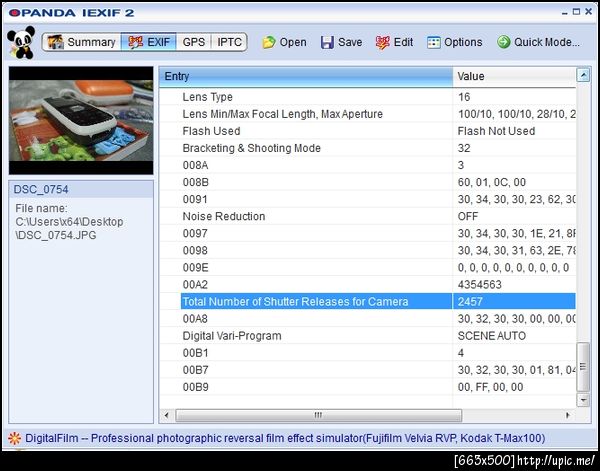Switch to the Summary tab
This screenshot has height=471, width=600.
(82, 42)
